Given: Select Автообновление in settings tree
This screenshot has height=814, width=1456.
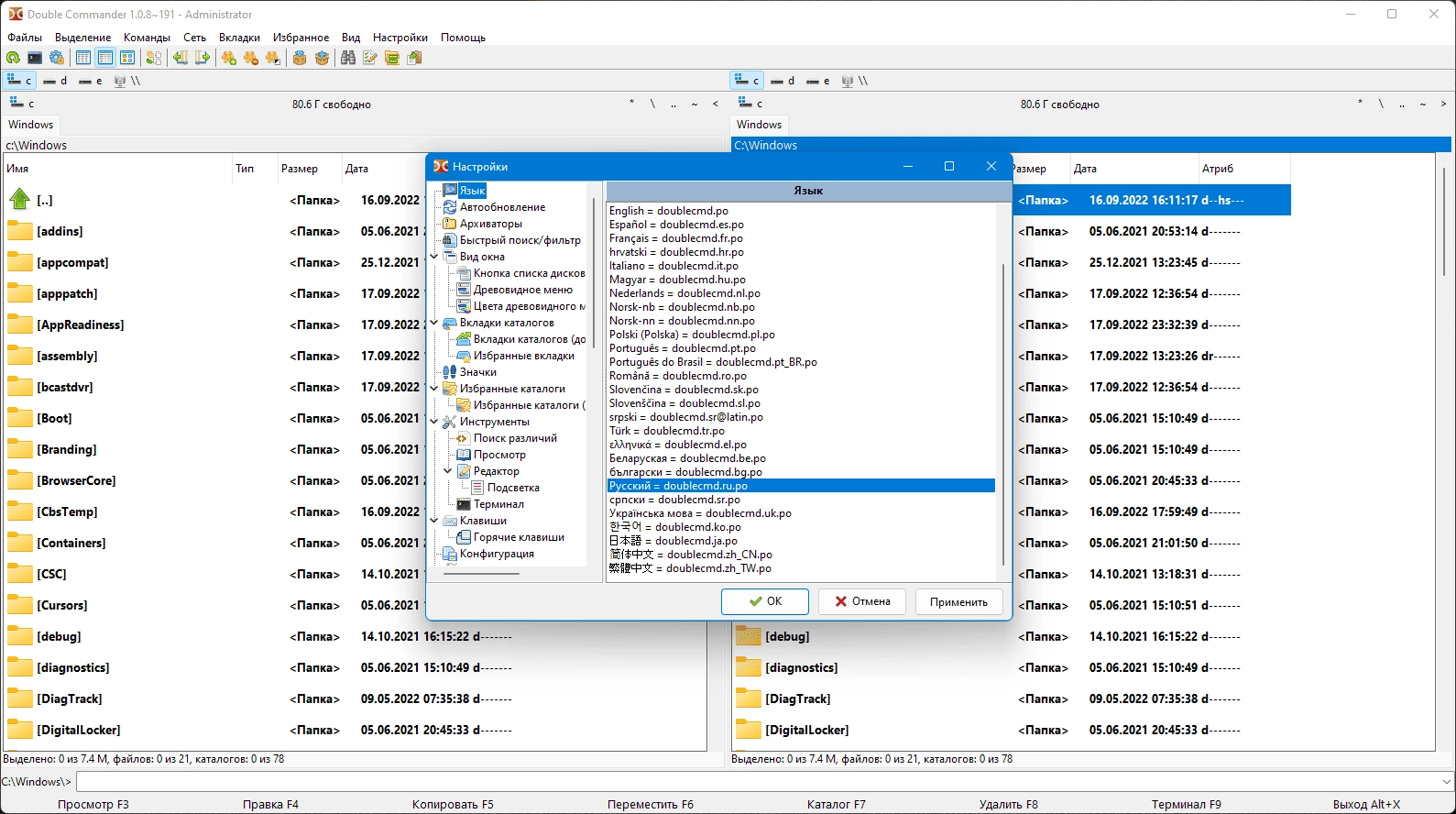Looking at the screenshot, I should (x=502, y=207).
